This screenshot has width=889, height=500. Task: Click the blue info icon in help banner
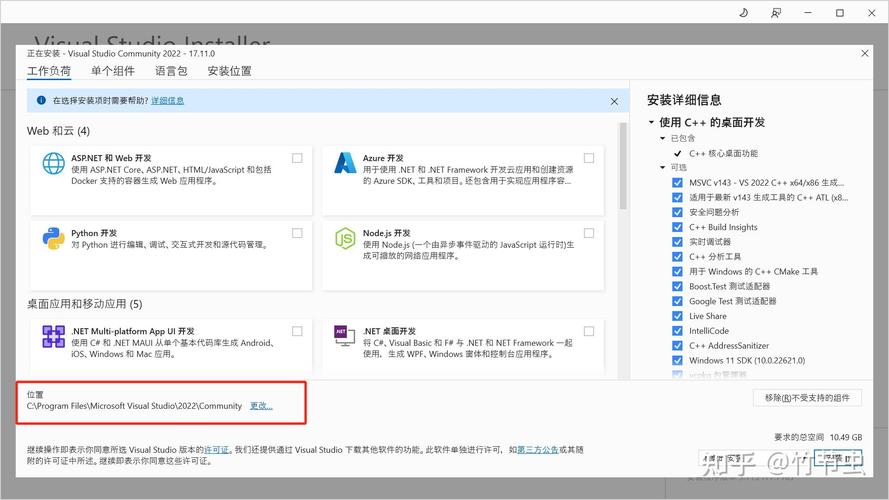click(x=41, y=101)
